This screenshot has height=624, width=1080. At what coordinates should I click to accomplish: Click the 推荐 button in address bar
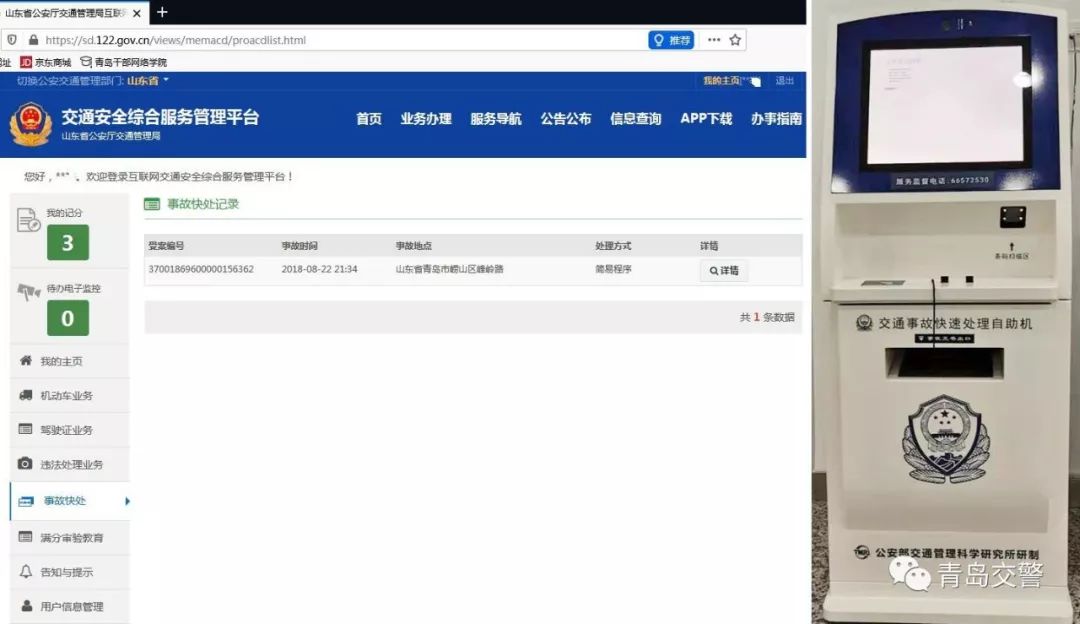click(x=671, y=40)
